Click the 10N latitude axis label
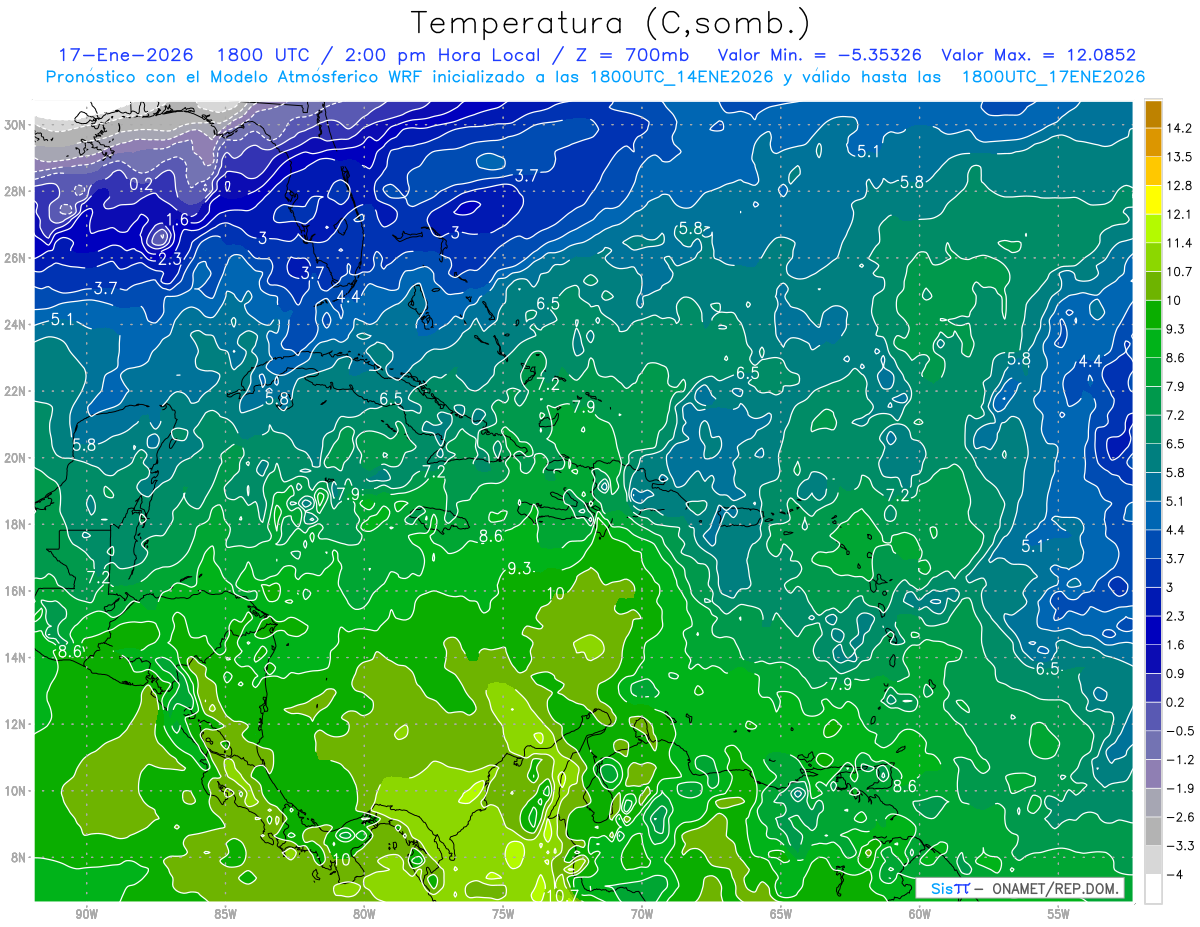Screen dimensions: 1200x927 (x=15, y=791)
